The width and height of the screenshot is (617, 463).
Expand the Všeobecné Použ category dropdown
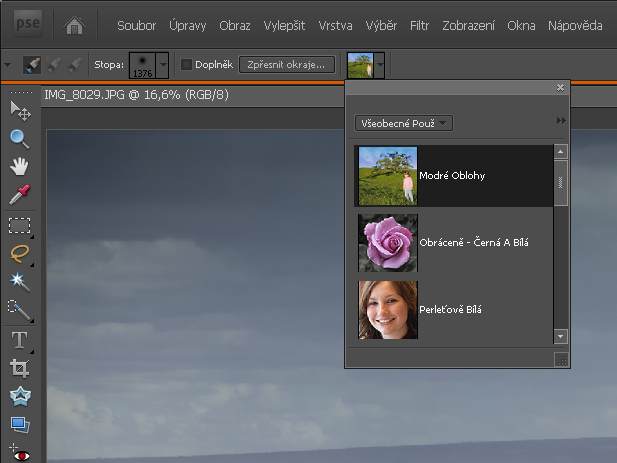(404, 122)
